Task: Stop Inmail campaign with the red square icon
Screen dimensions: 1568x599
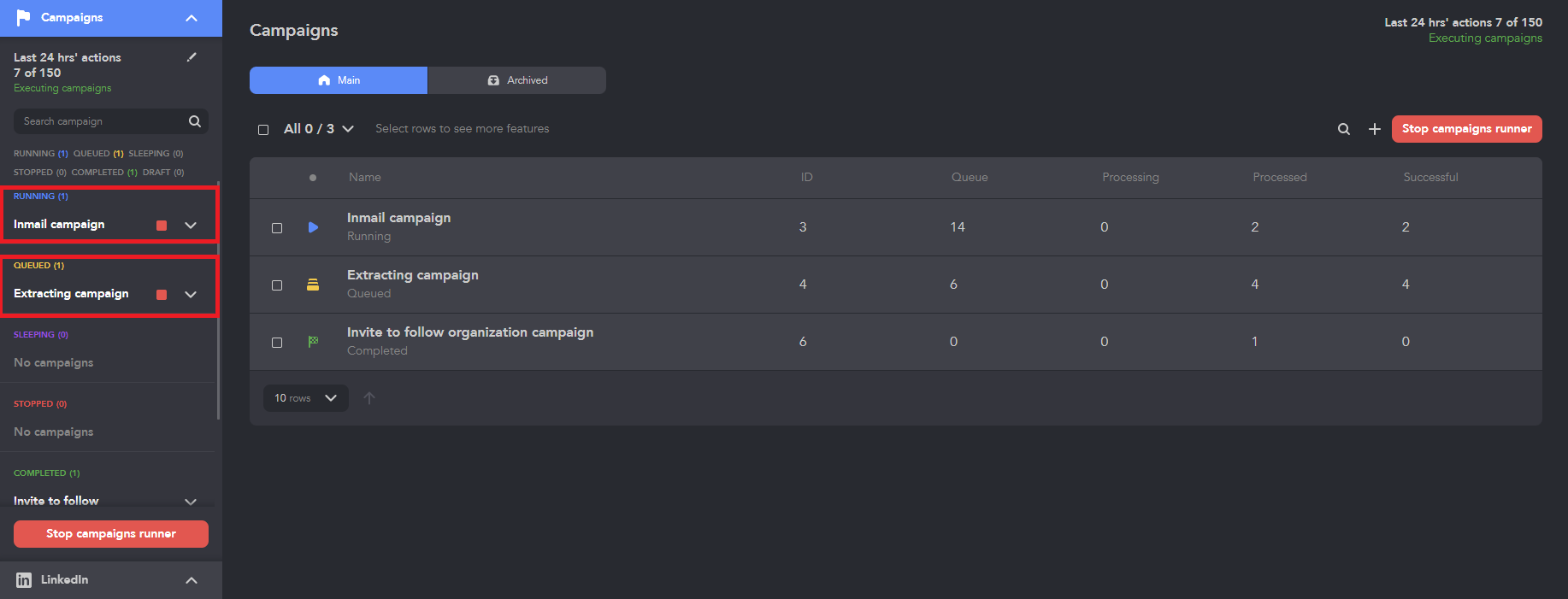Action: point(162,226)
